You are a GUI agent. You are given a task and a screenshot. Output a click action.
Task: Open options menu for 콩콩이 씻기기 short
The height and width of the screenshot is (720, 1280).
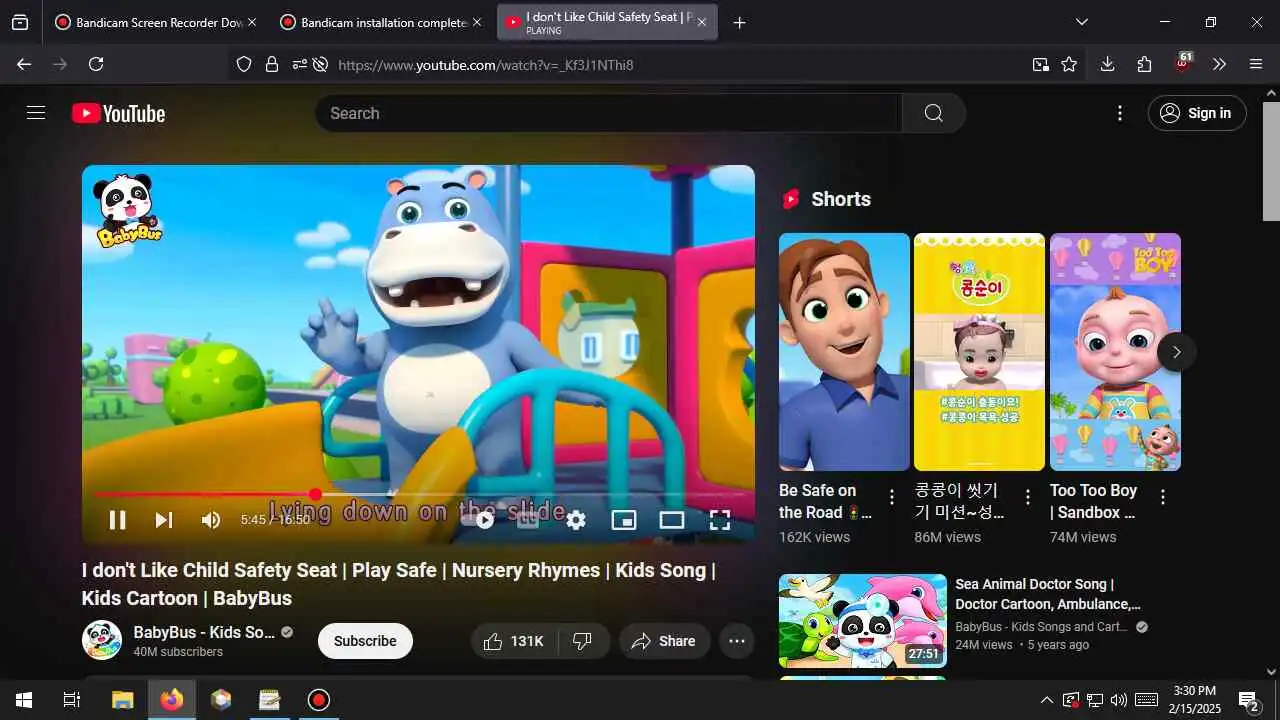(1027, 497)
